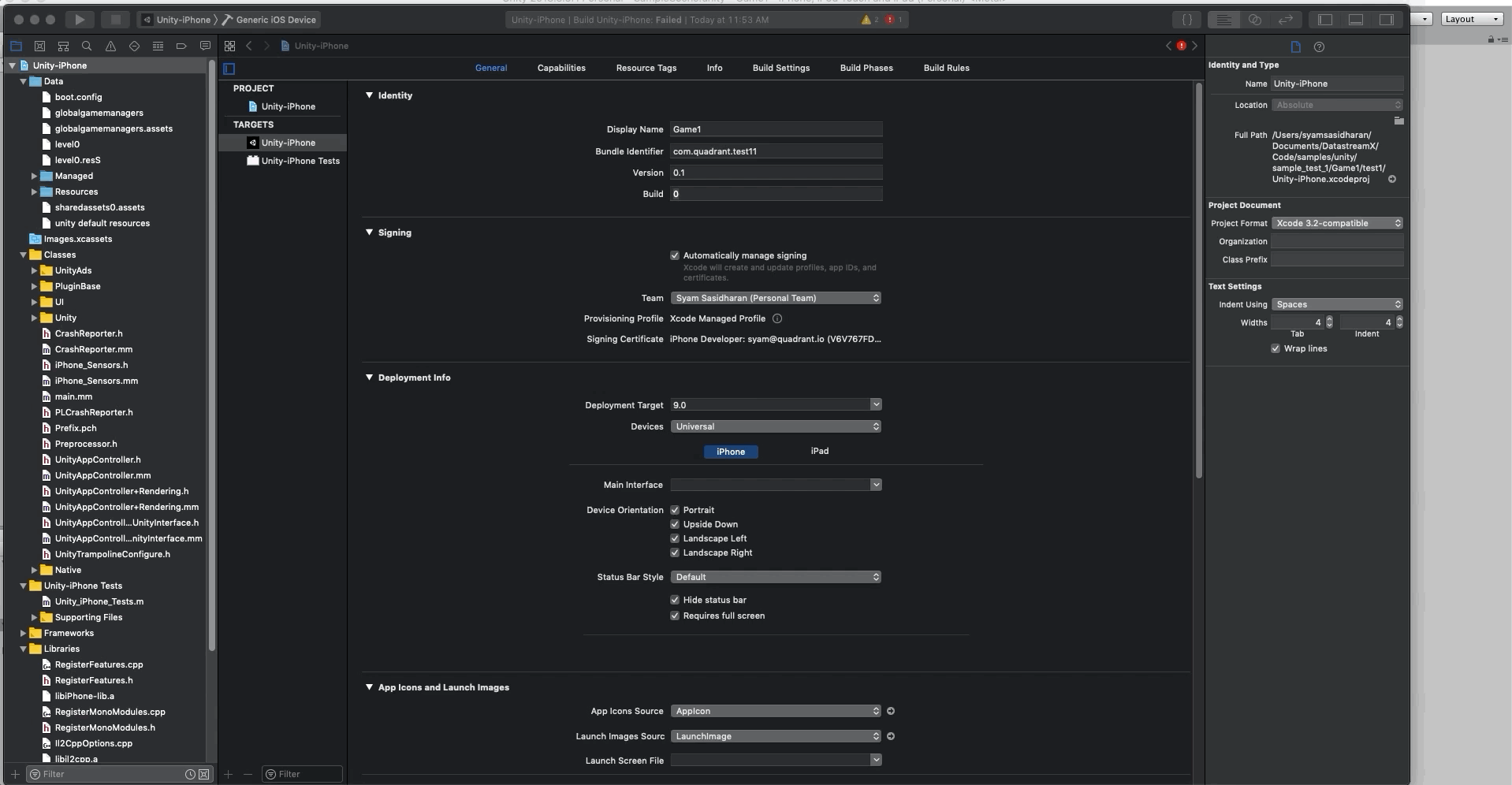Click arrow next to App Icons Source
The width and height of the screenshot is (1512, 785).
891,711
